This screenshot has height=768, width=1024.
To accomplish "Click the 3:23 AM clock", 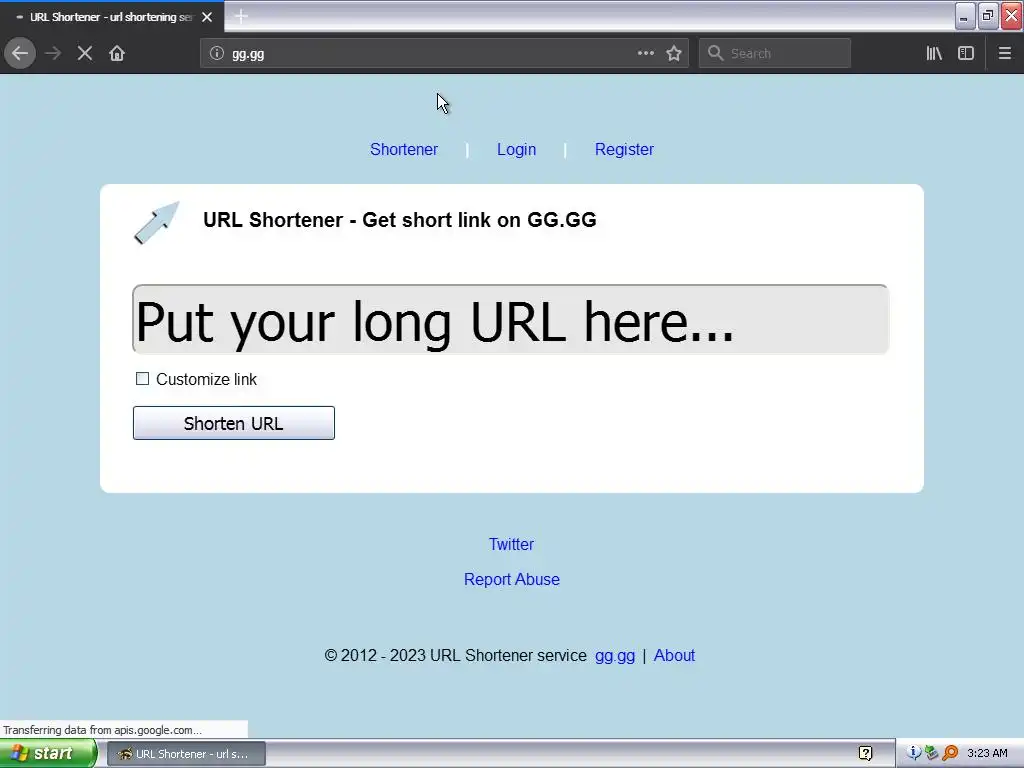I will coord(987,754).
